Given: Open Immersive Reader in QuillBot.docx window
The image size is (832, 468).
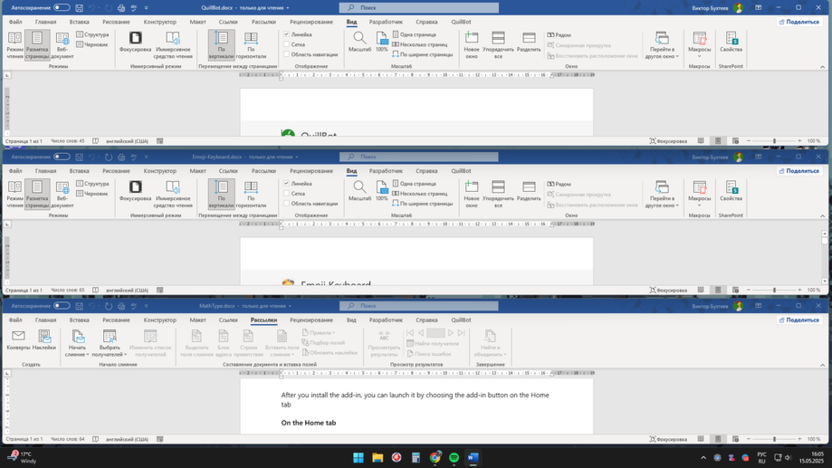Looking at the screenshot, I should [x=173, y=45].
